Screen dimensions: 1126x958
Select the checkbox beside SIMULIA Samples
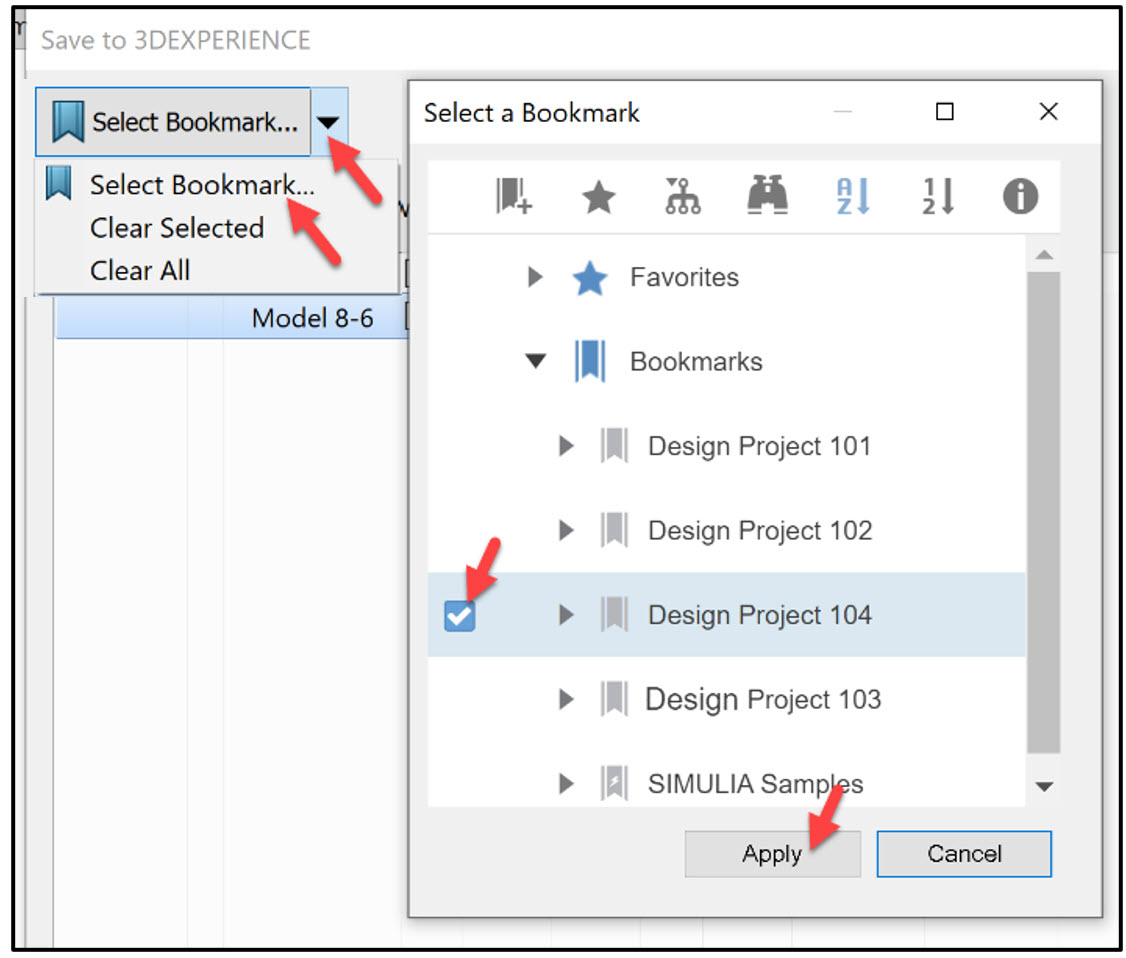(458, 784)
